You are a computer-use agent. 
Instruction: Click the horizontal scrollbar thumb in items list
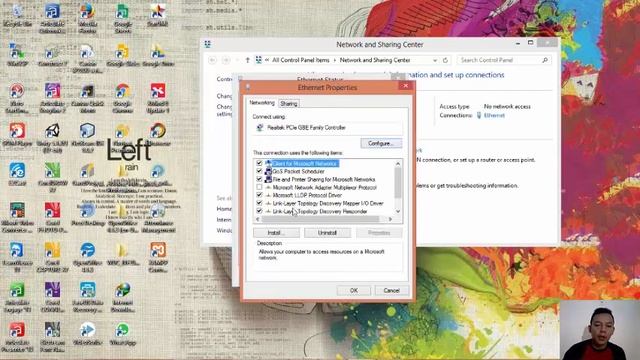tap(320, 219)
